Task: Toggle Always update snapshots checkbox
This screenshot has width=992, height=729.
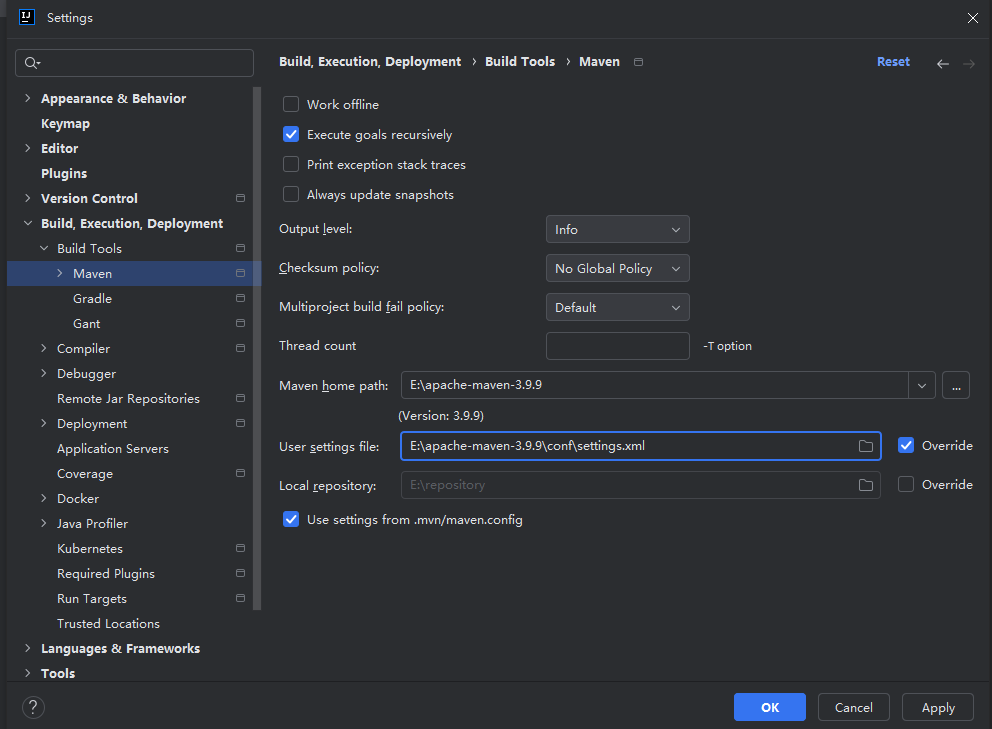Action: point(291,194)
